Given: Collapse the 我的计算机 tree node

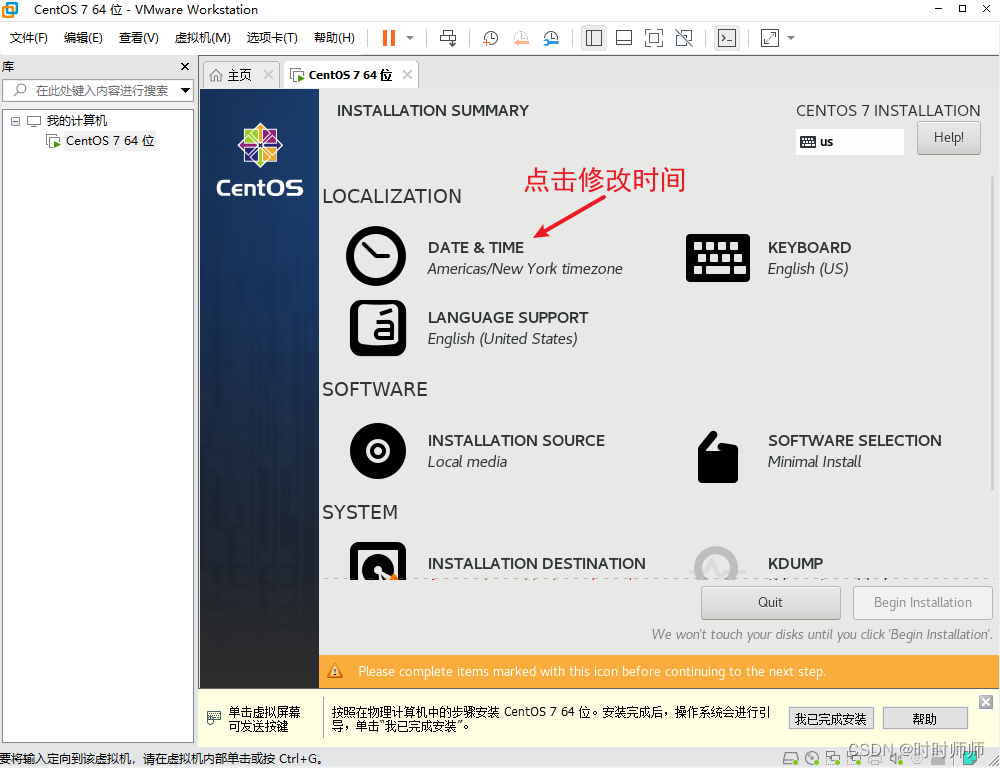Looking at the screenshot, I should (16, 121).
